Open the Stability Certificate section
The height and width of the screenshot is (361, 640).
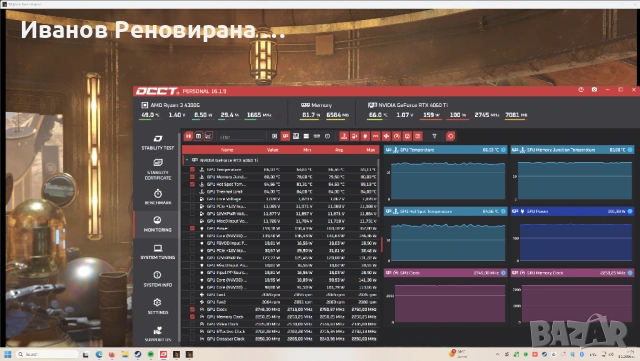(x=158, y=169)
